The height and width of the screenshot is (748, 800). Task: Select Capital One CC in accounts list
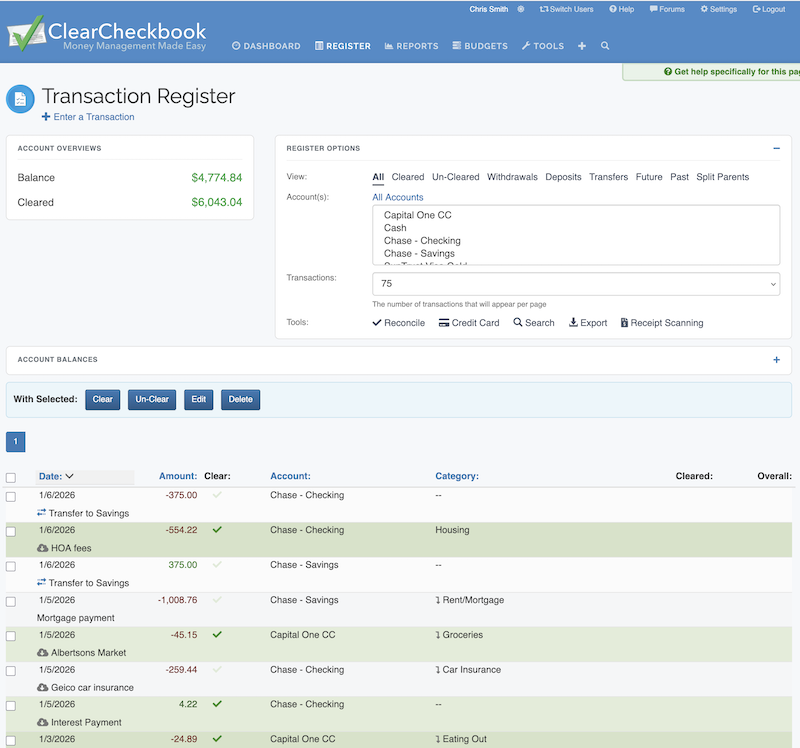(x=417, y=215)
